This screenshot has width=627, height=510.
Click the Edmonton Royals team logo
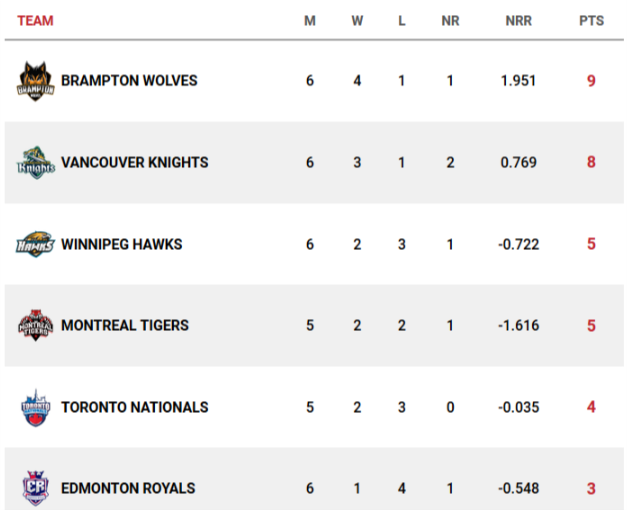coord(35,488)
